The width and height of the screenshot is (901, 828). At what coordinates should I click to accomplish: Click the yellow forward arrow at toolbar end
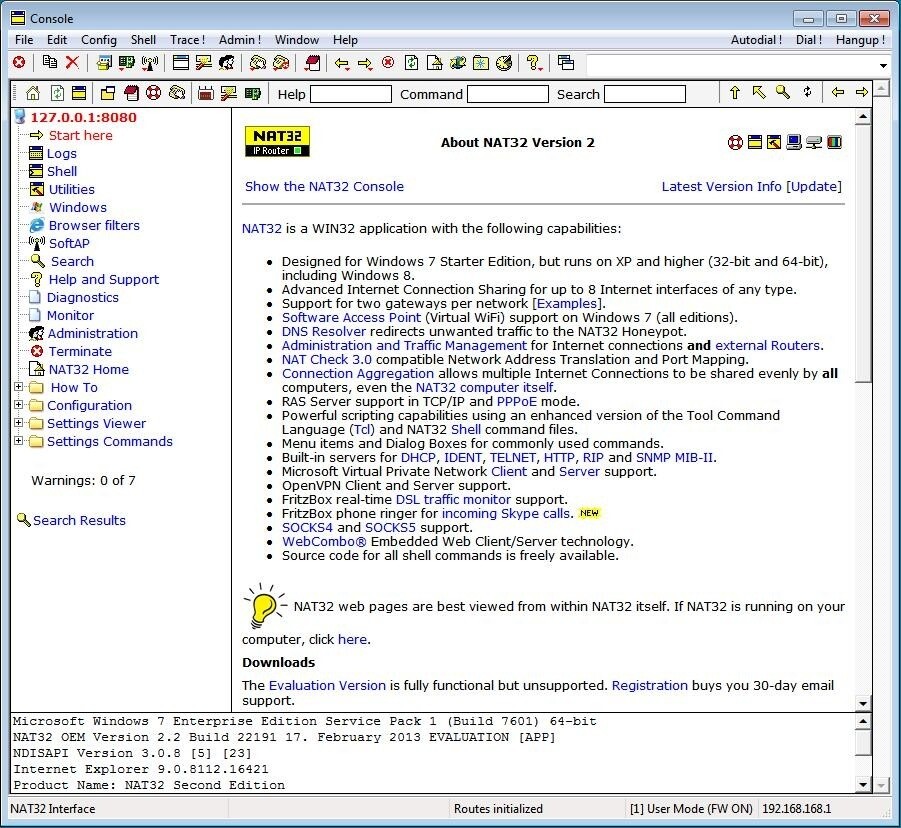click(861, 92)
